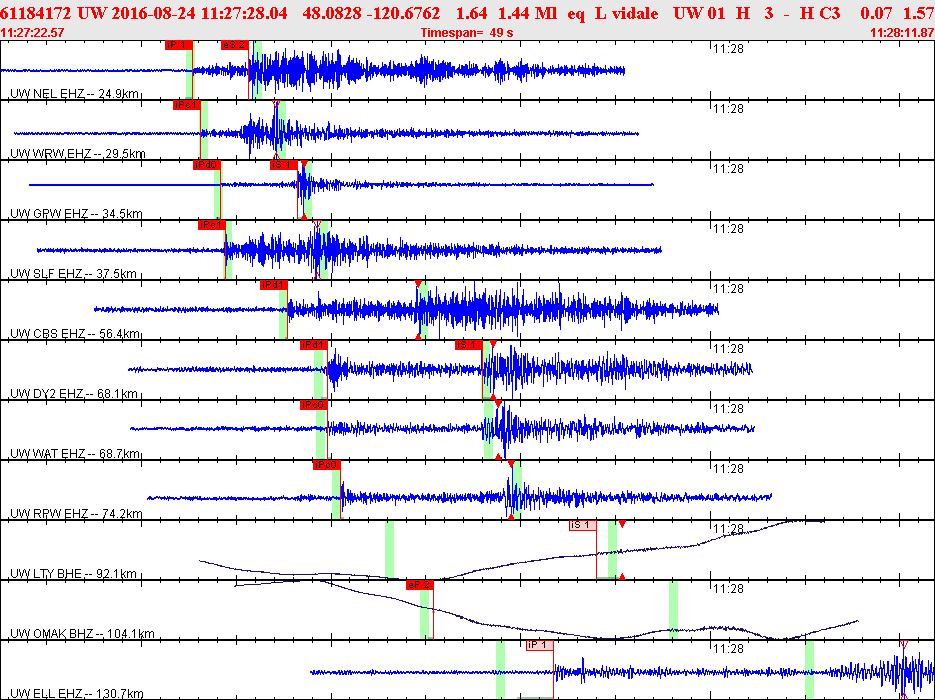Select the eS 2 pick flag on NEL trace

(x=234, y=45)
